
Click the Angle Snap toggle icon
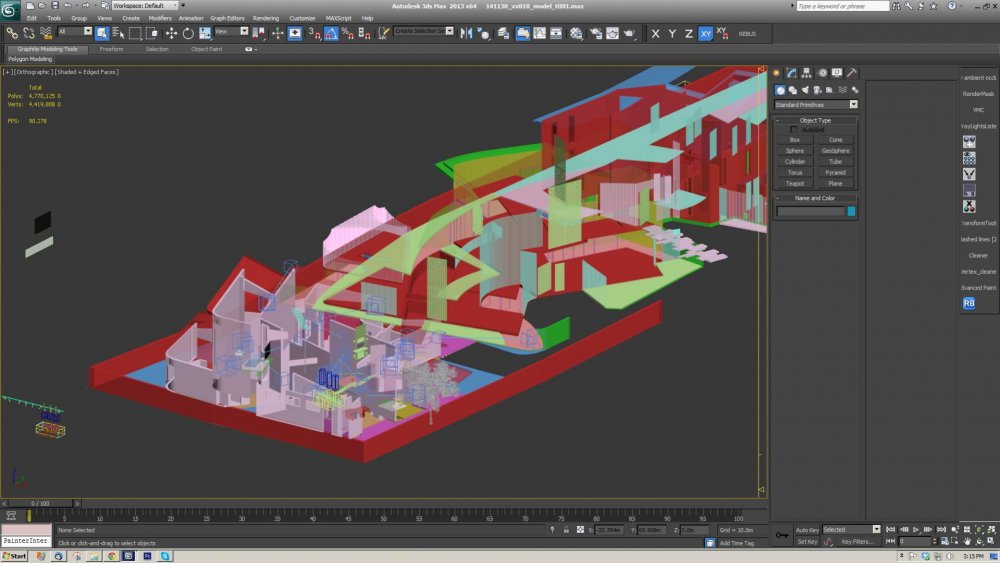pos(329,33)
